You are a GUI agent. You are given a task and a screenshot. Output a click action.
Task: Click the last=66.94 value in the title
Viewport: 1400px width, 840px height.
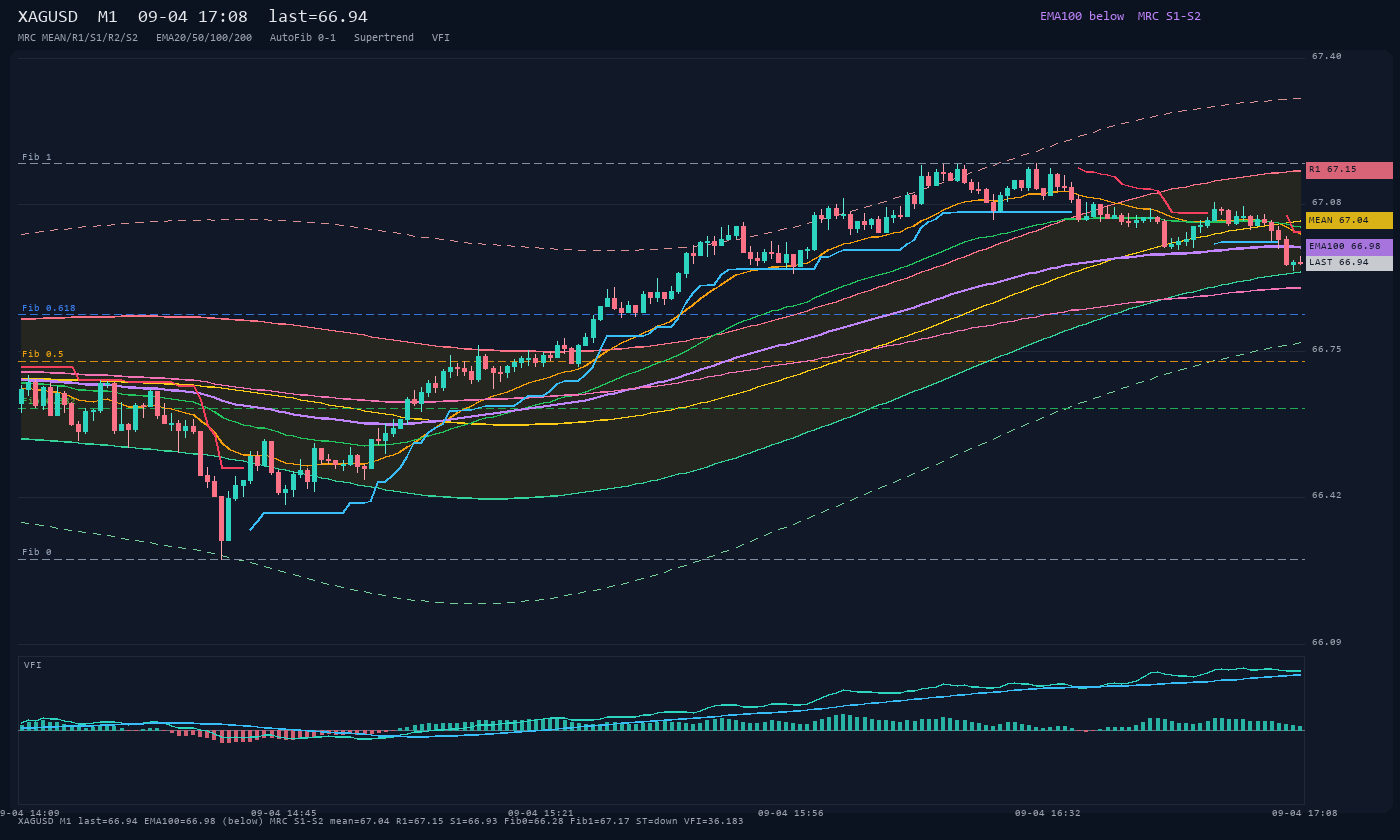(318, 17)
